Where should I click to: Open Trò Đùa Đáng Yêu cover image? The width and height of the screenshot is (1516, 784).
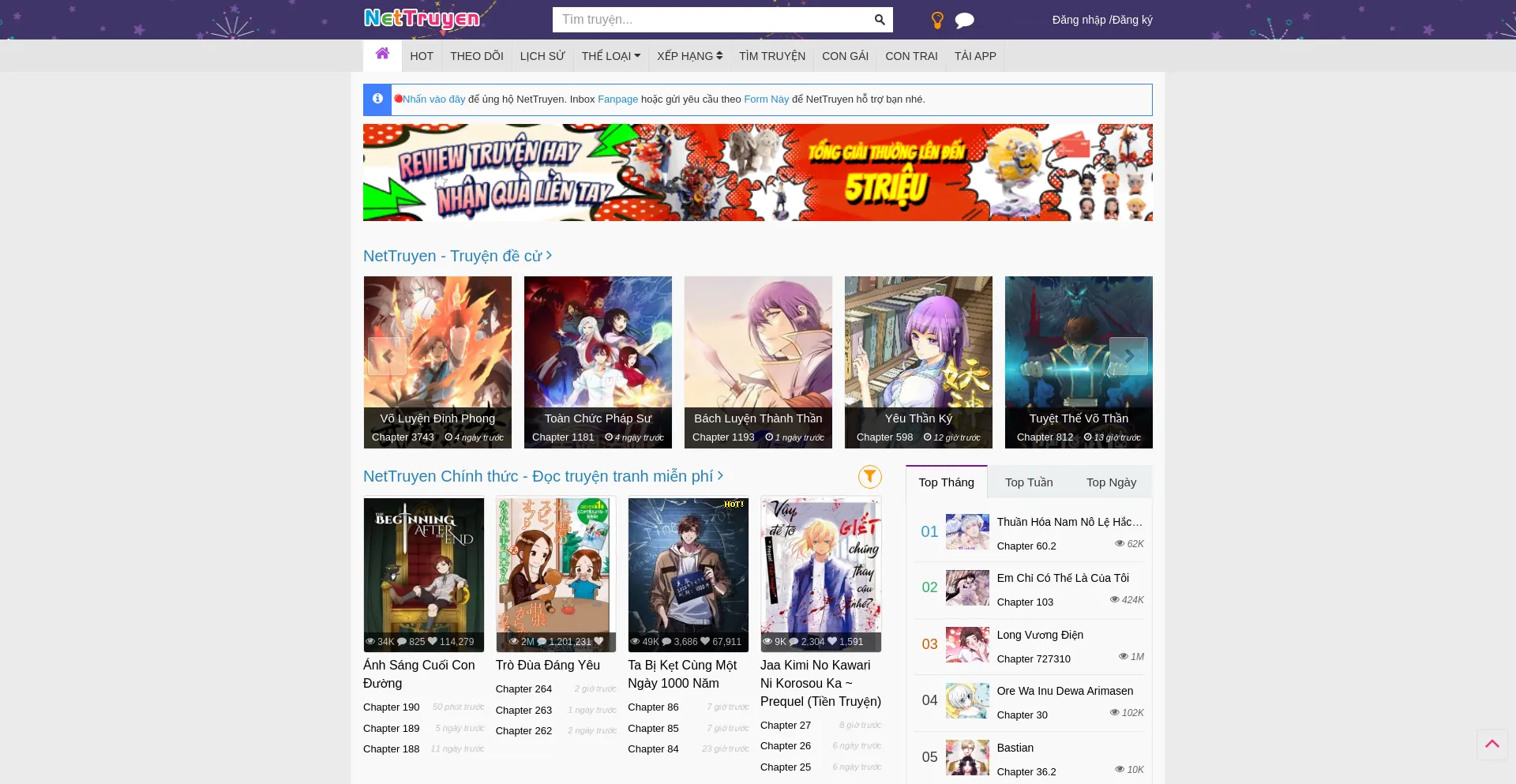pos(556,574)
